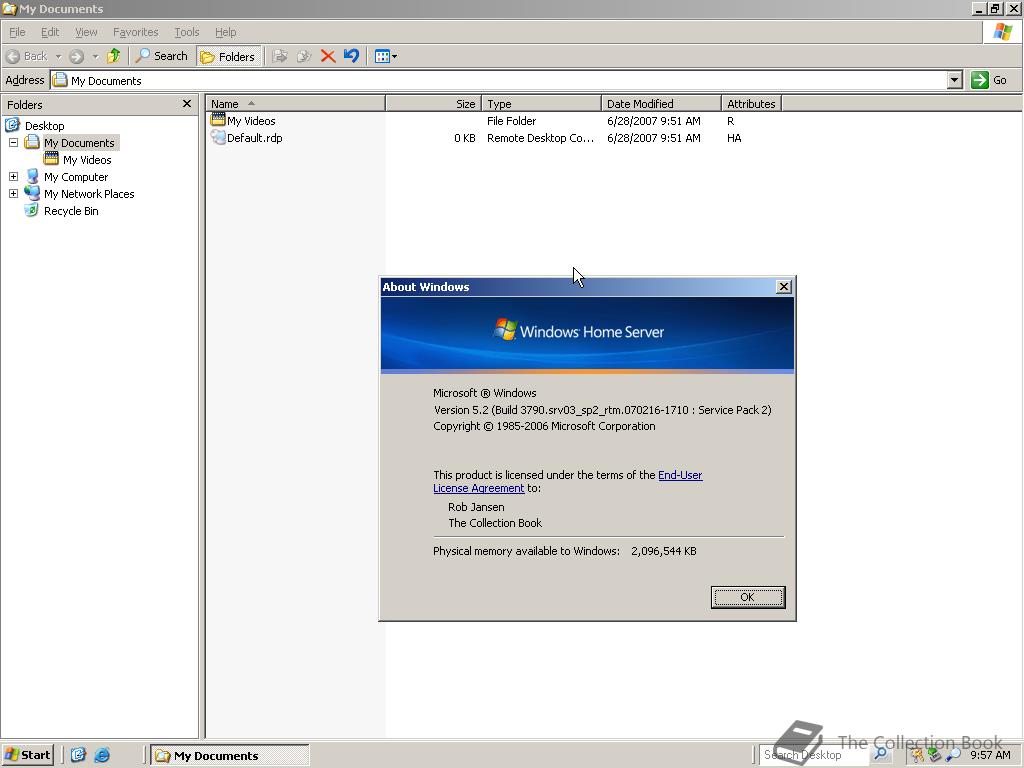Click the Search Desktop input box
Screen dimensions: 1024x768
click(814, 755)
